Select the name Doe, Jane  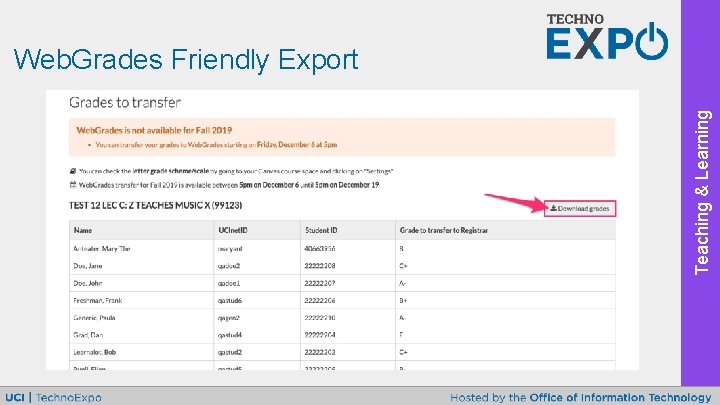88,266
